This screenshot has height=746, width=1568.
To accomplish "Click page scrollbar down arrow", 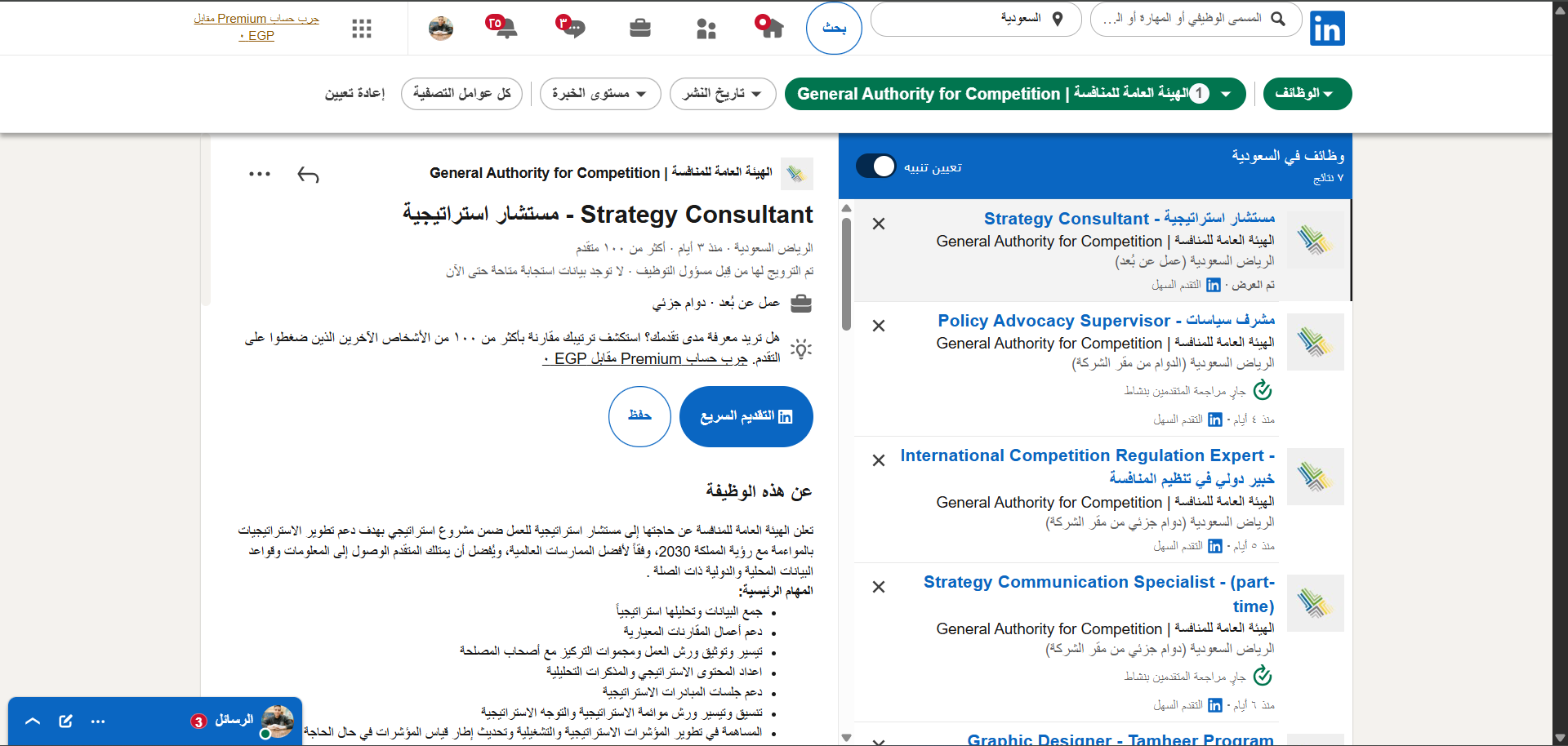I will [1560, 738].
